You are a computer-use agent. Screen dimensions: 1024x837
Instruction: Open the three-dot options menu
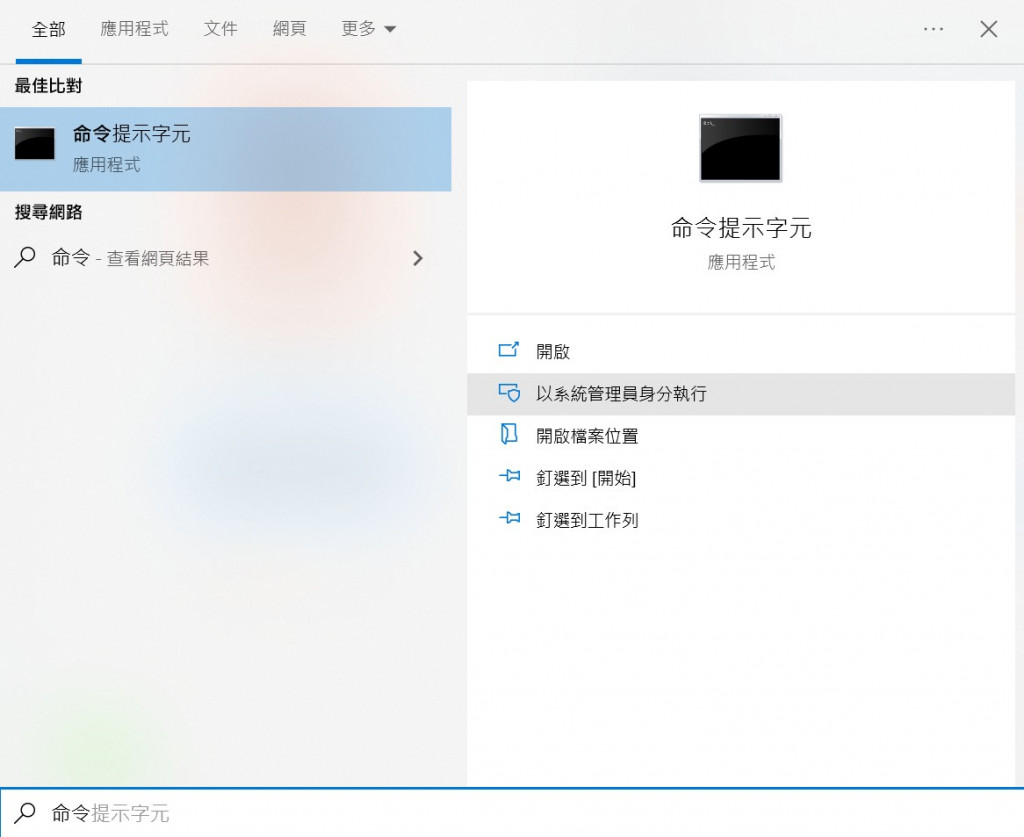tap(933, 29)
